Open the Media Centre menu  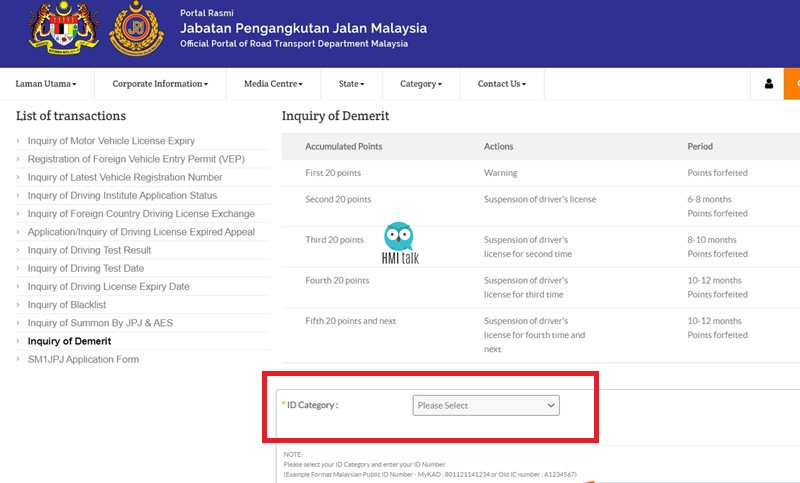coord(273,84)
